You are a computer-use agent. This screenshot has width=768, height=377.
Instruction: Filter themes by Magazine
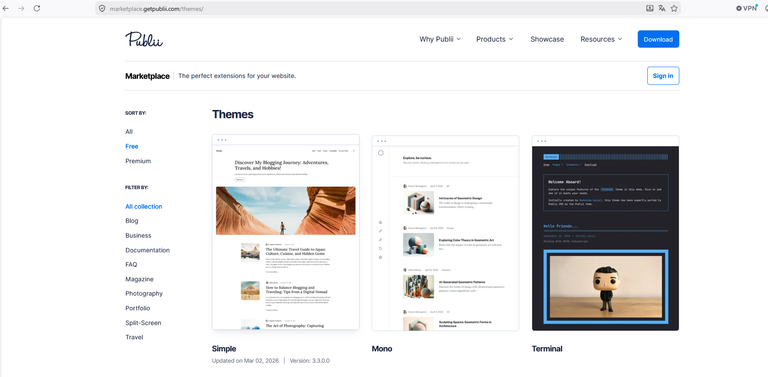point(139,279)
